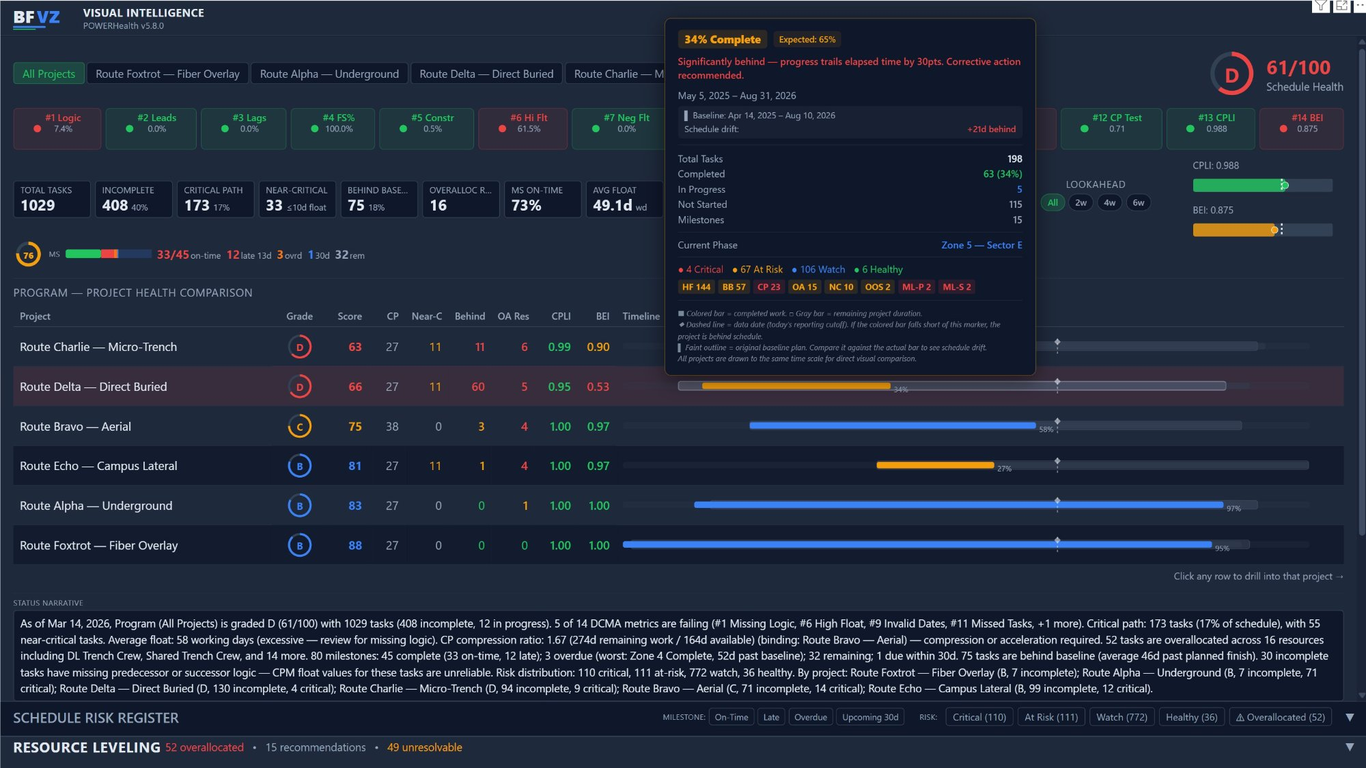Enable the 2w lookahead toggle

point(1080,202)
